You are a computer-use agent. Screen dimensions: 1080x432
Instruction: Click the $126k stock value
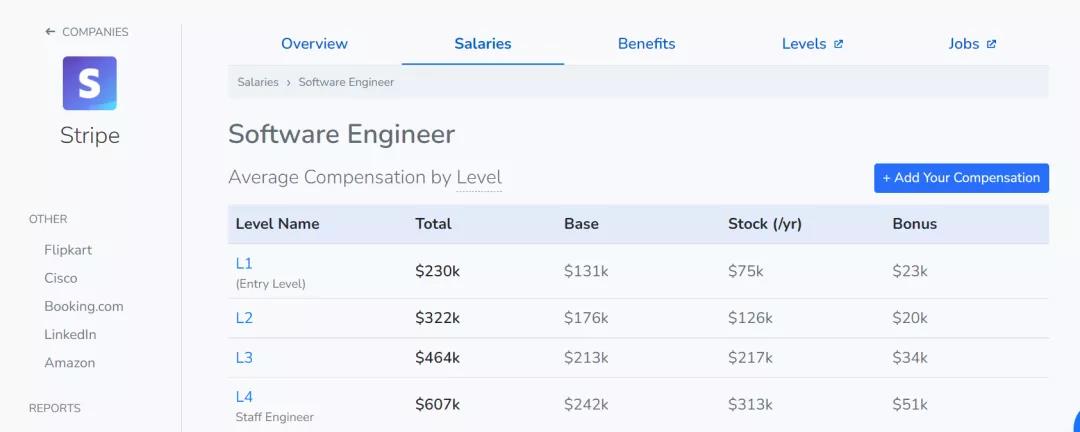point(750,318)
